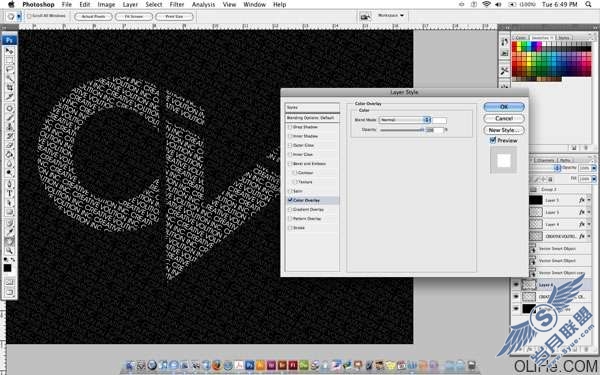This screenshot has width=600, height=375.
Task: Select the Lasso tool
Action: (x=9, y=69)
